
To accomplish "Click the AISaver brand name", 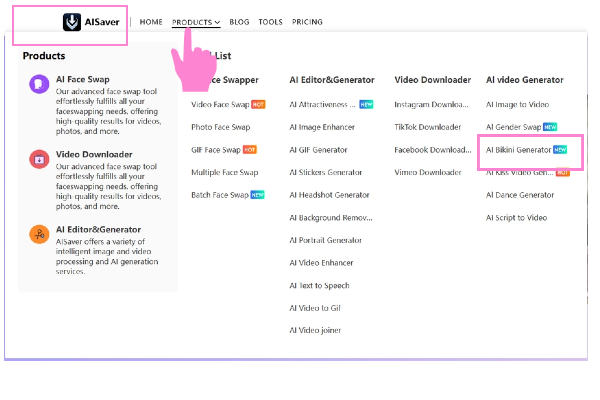I will click(x=102, y=22).
